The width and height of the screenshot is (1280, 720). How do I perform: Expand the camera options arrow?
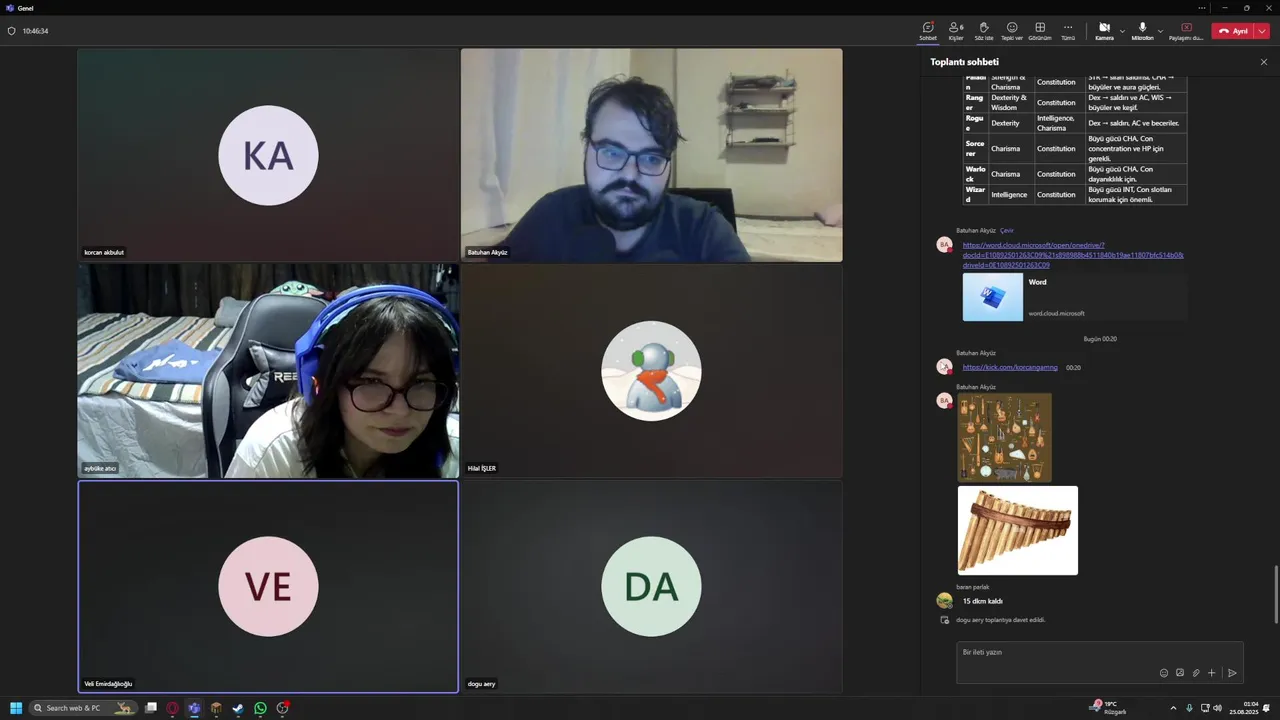[x=1122, y=31]
